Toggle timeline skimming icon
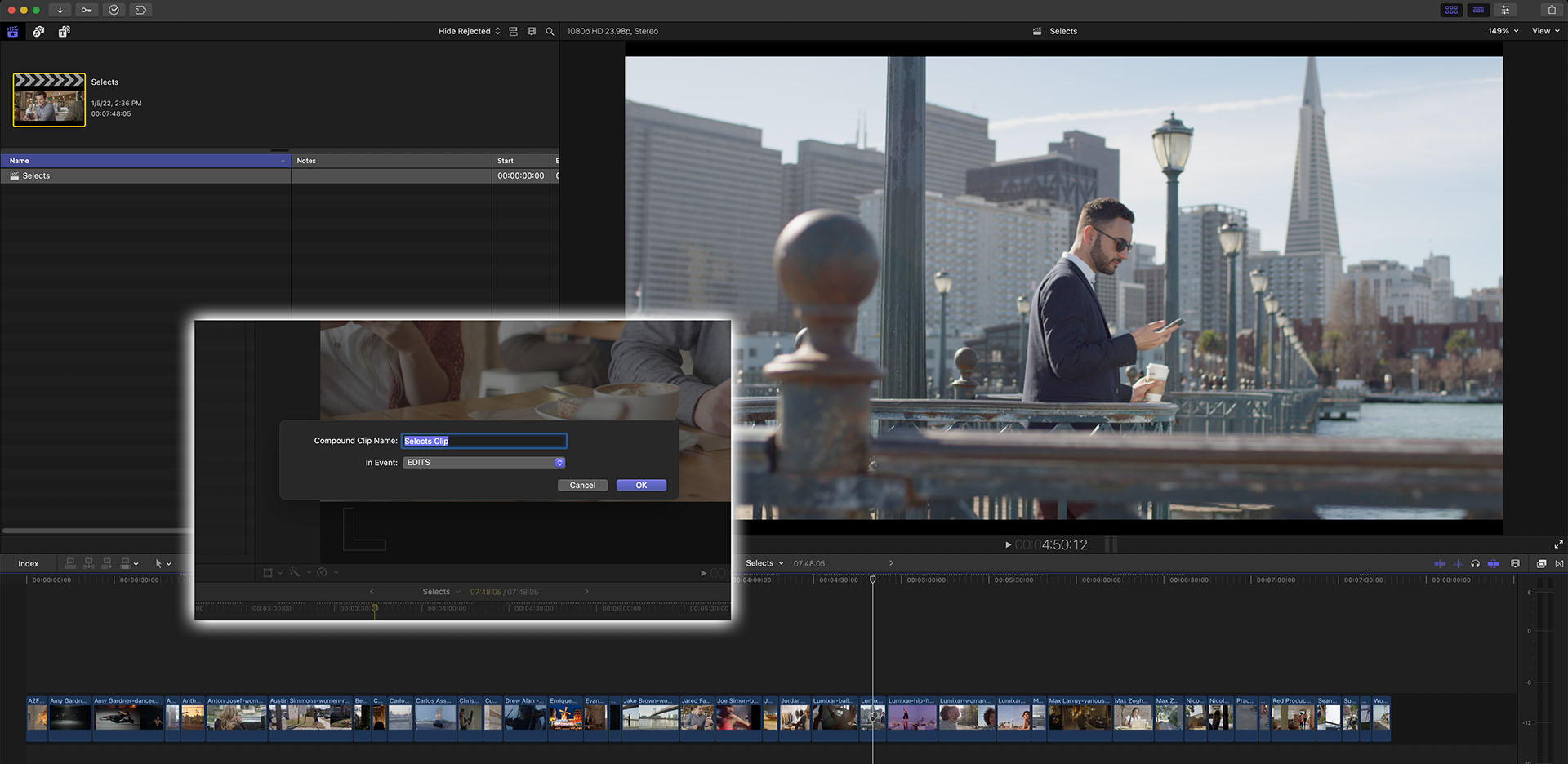1568x764 pixels. click(1440, 564)
